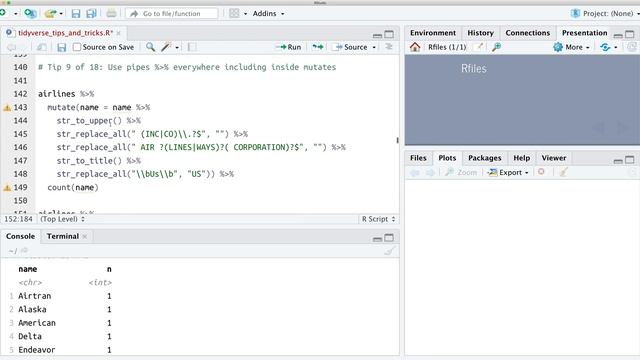Open the Packages tab

pos(484,158)
